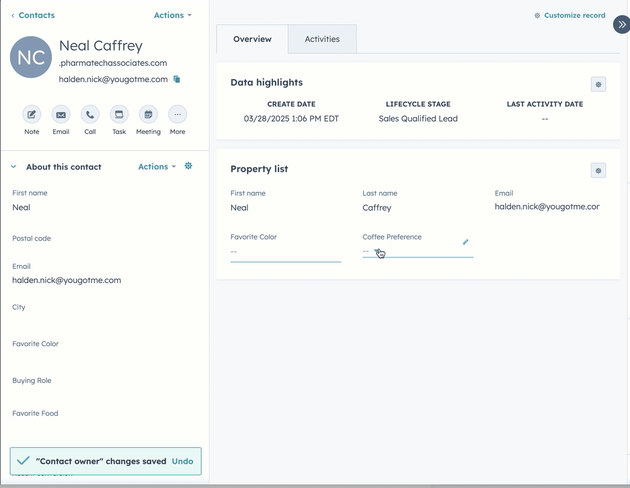Click Sales Qualified Lead lifecycle value

pyautogui.click(x=418, y=118)
